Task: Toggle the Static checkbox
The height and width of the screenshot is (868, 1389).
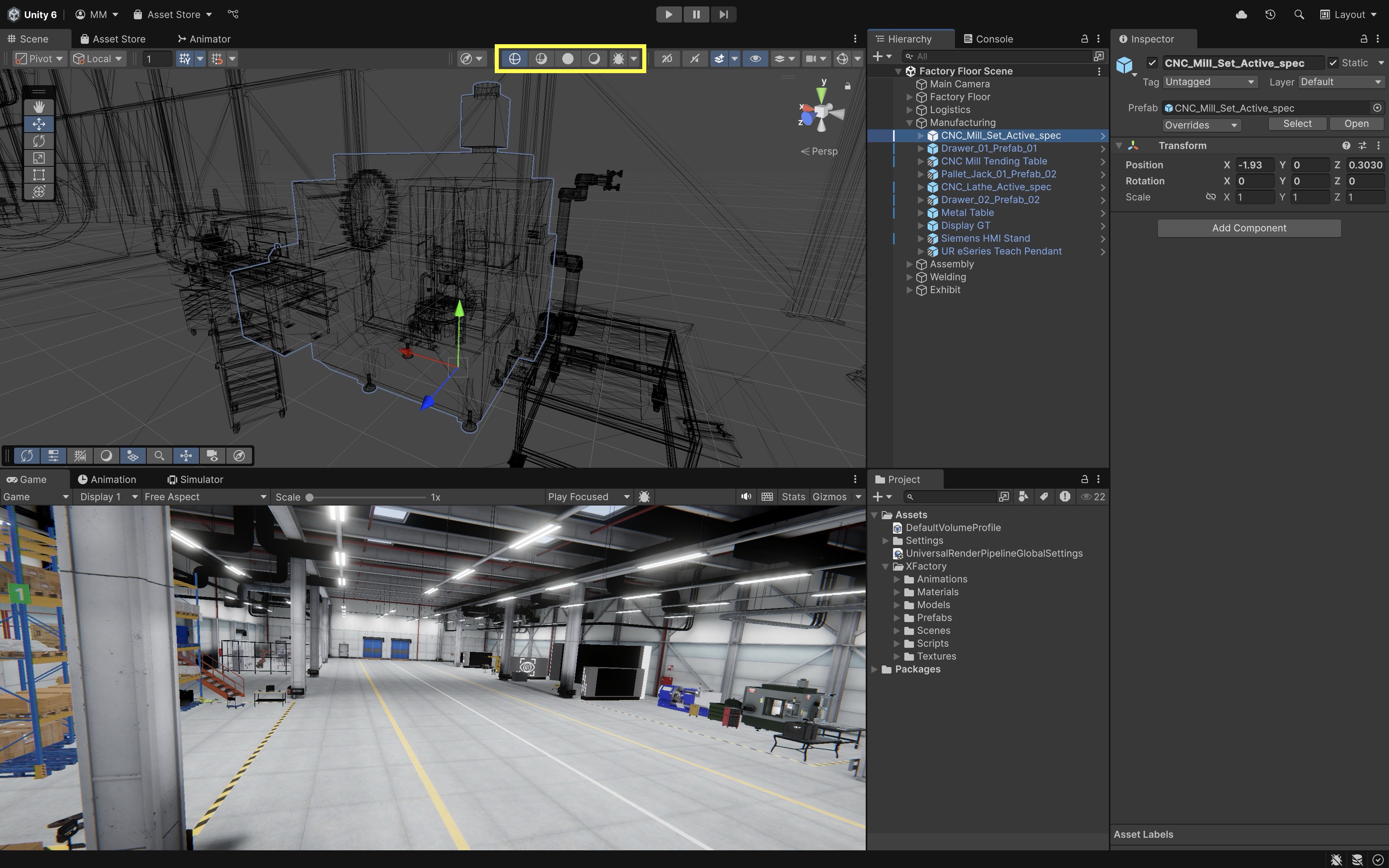Action: click(x=1333, y=63)
